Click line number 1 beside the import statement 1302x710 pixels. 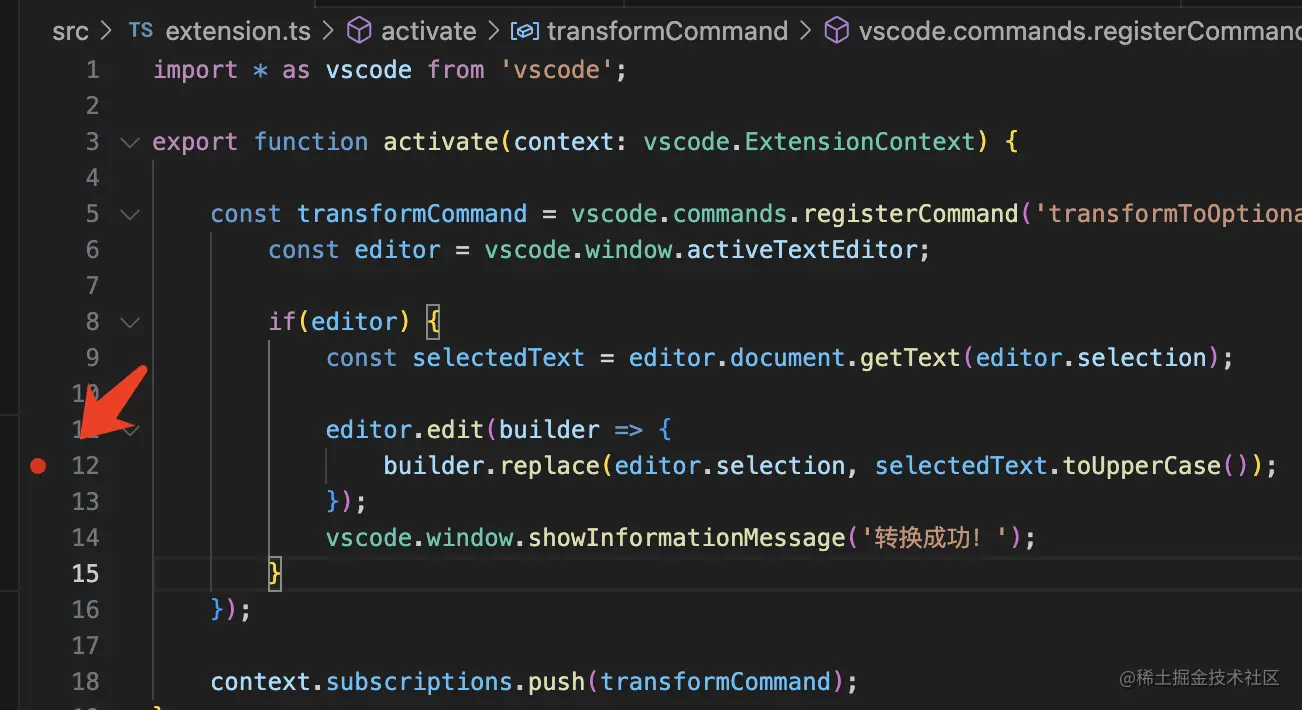click(92, 70)
